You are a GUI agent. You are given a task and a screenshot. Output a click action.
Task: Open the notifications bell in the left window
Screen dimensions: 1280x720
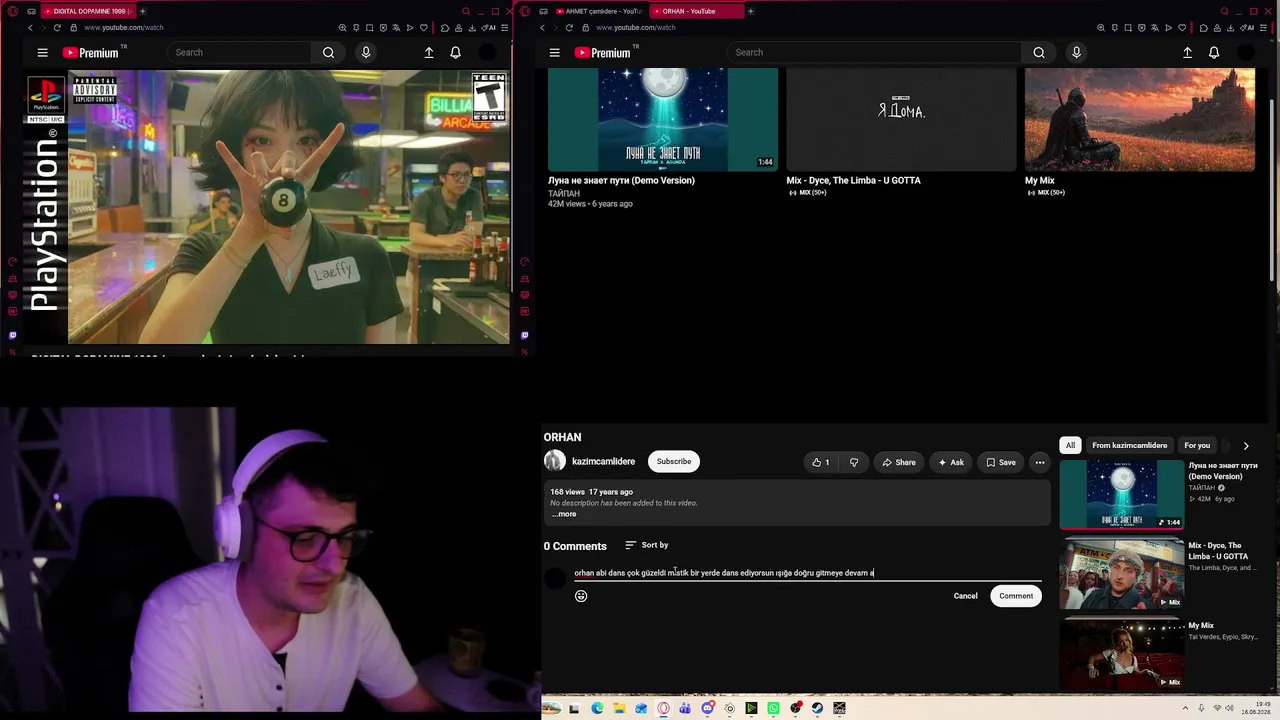455,53
